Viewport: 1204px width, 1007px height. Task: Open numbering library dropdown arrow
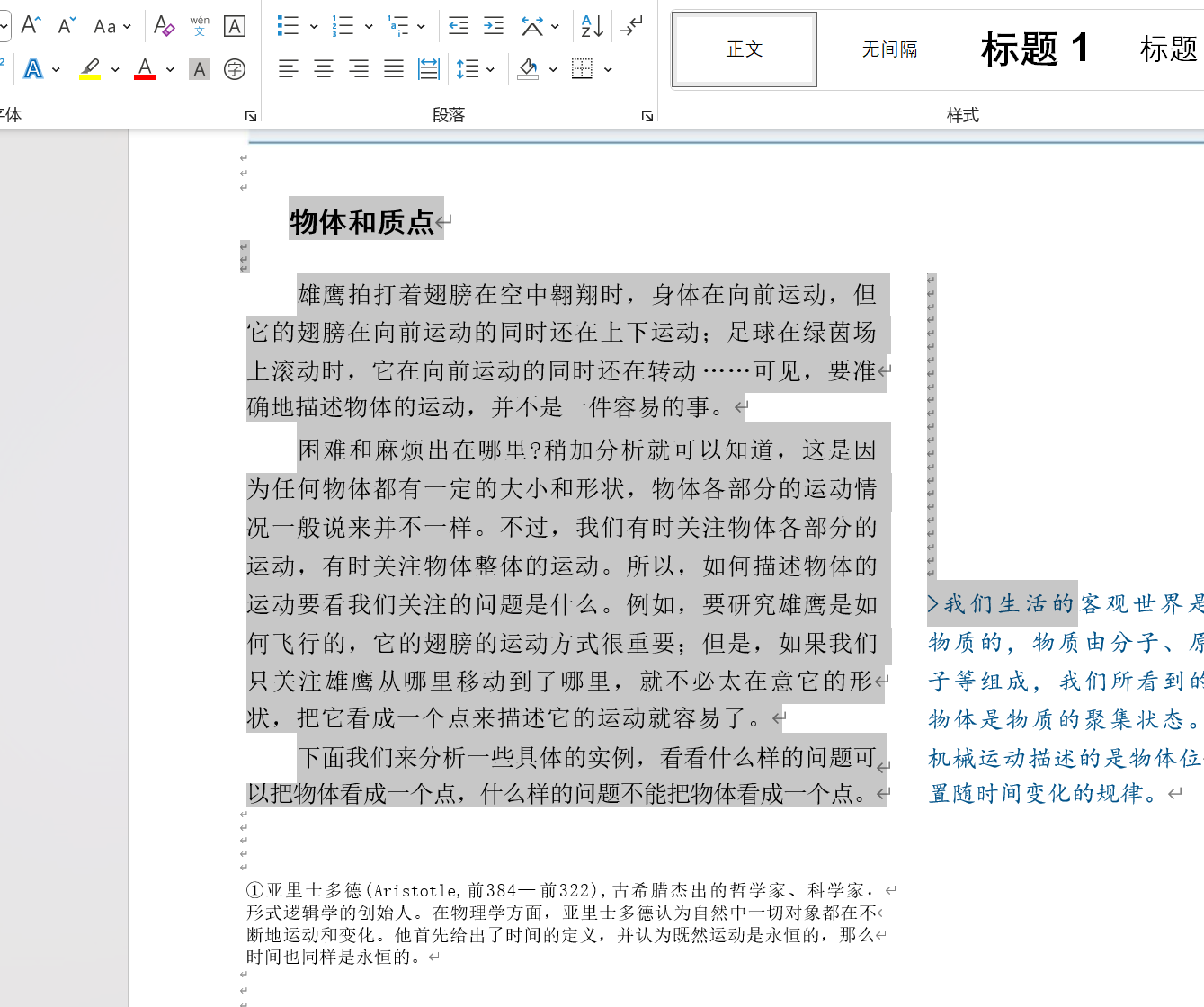click(369, 26)
